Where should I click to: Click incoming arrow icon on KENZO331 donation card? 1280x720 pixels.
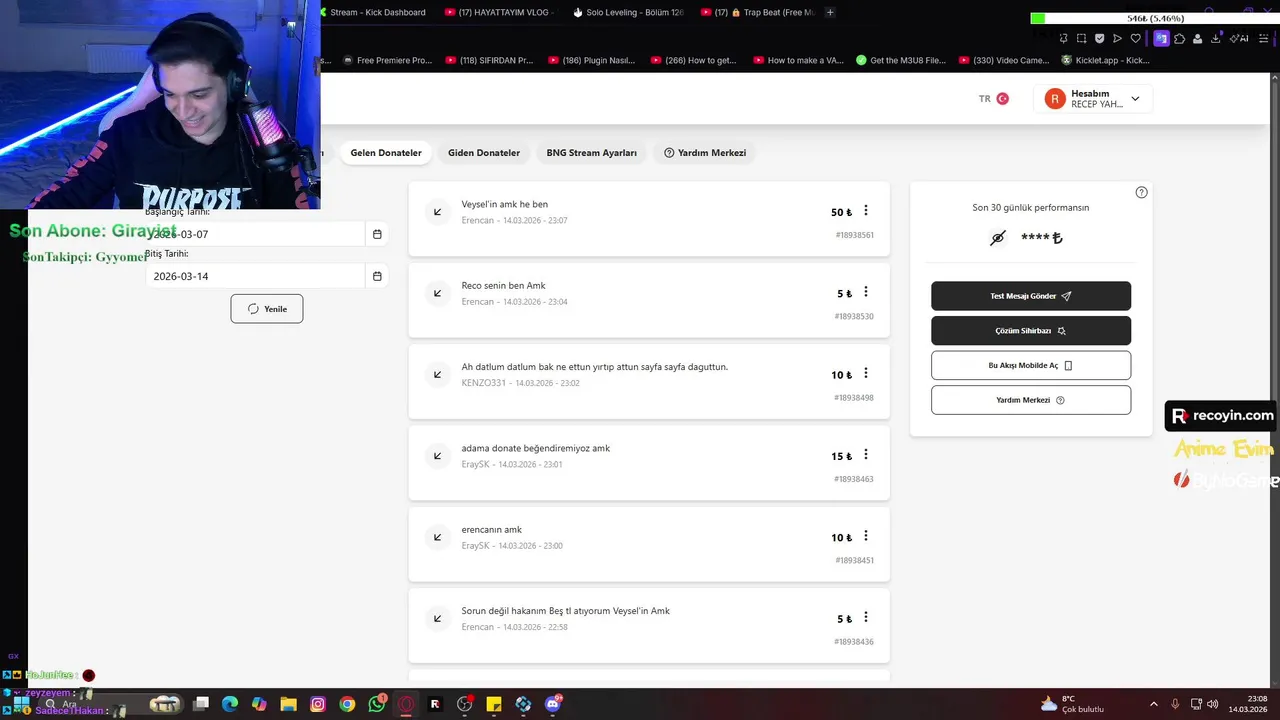[x=437, y=375]
